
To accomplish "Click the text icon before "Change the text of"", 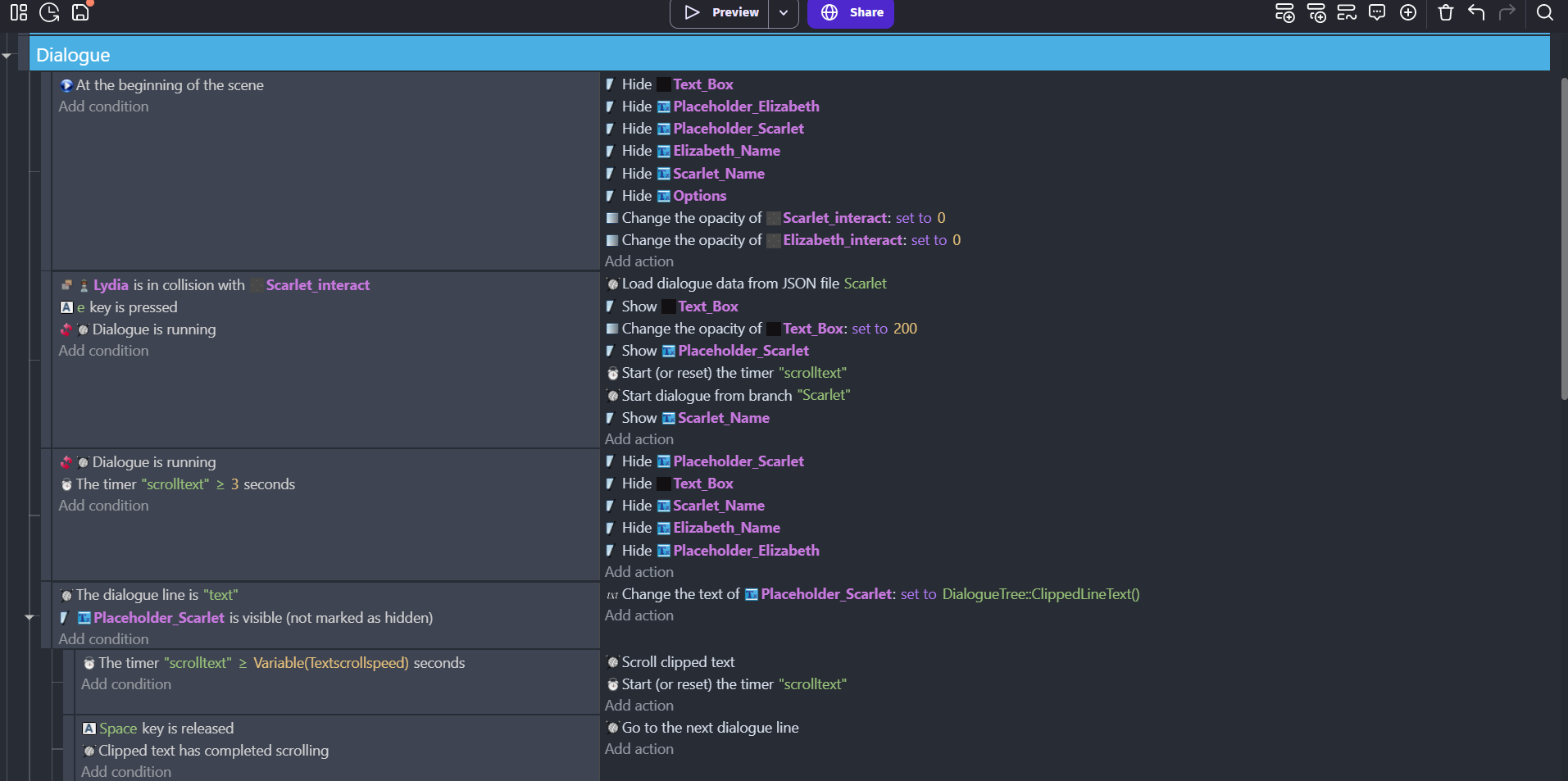I will pyautogui.click(x=611, y=595).
